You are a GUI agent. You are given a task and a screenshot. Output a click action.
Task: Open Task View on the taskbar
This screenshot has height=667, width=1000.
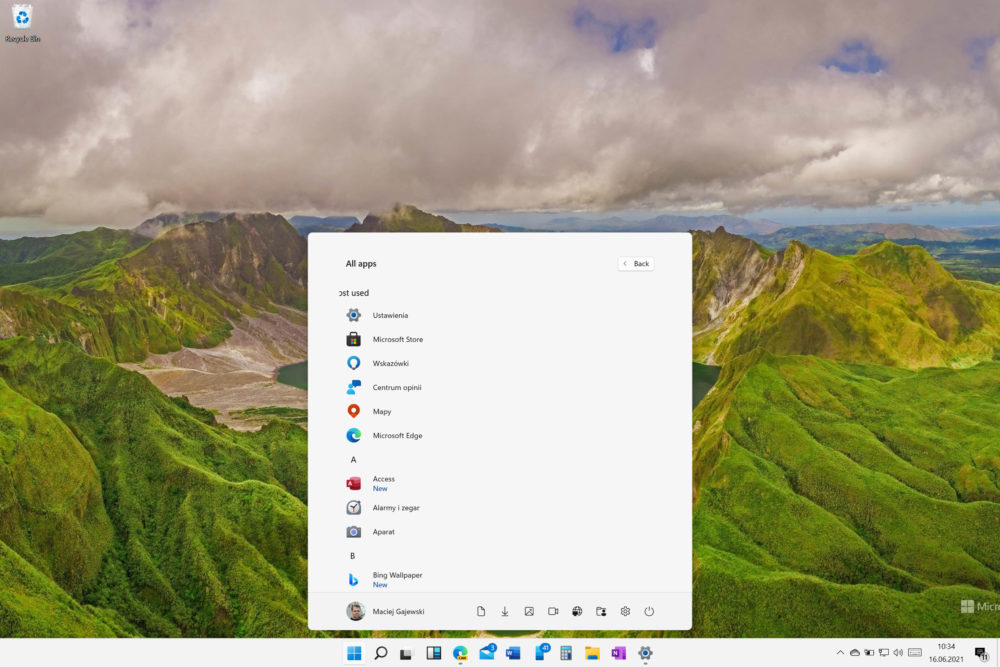click(x=407, y=653)
